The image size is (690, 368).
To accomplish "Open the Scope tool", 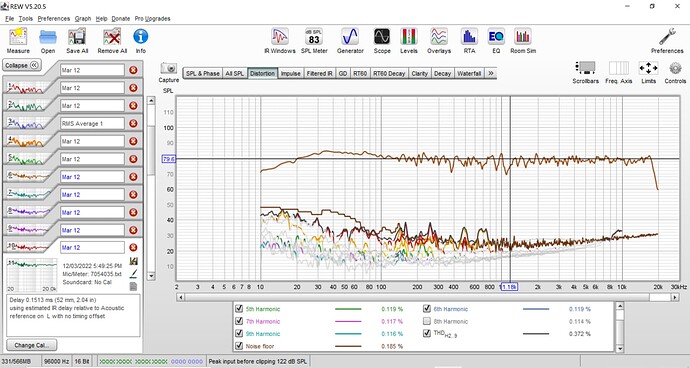I will click(x=382, y=37).
